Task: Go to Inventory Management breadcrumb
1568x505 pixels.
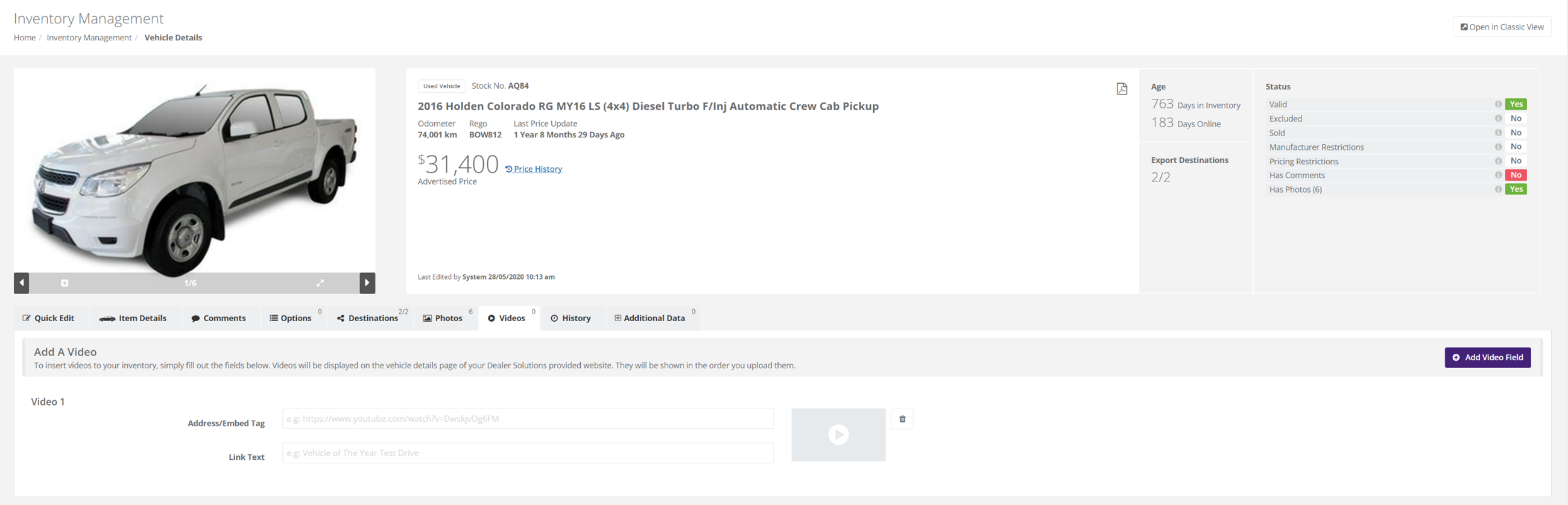Action: [x=89, y=38]
